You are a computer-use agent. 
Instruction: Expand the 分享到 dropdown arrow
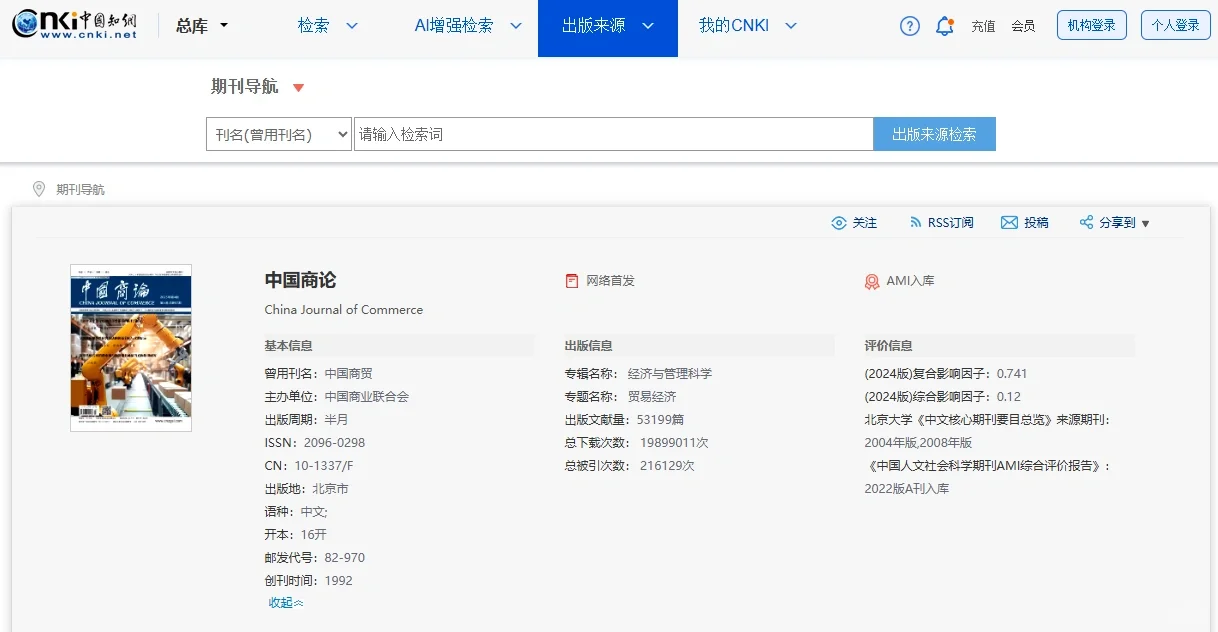(1146, 224)
